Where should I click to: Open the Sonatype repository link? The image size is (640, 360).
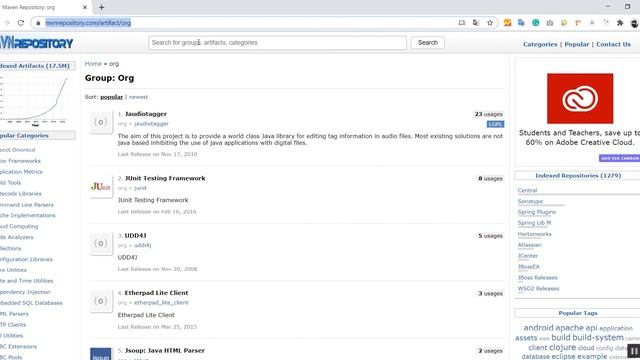coord(530,201)
